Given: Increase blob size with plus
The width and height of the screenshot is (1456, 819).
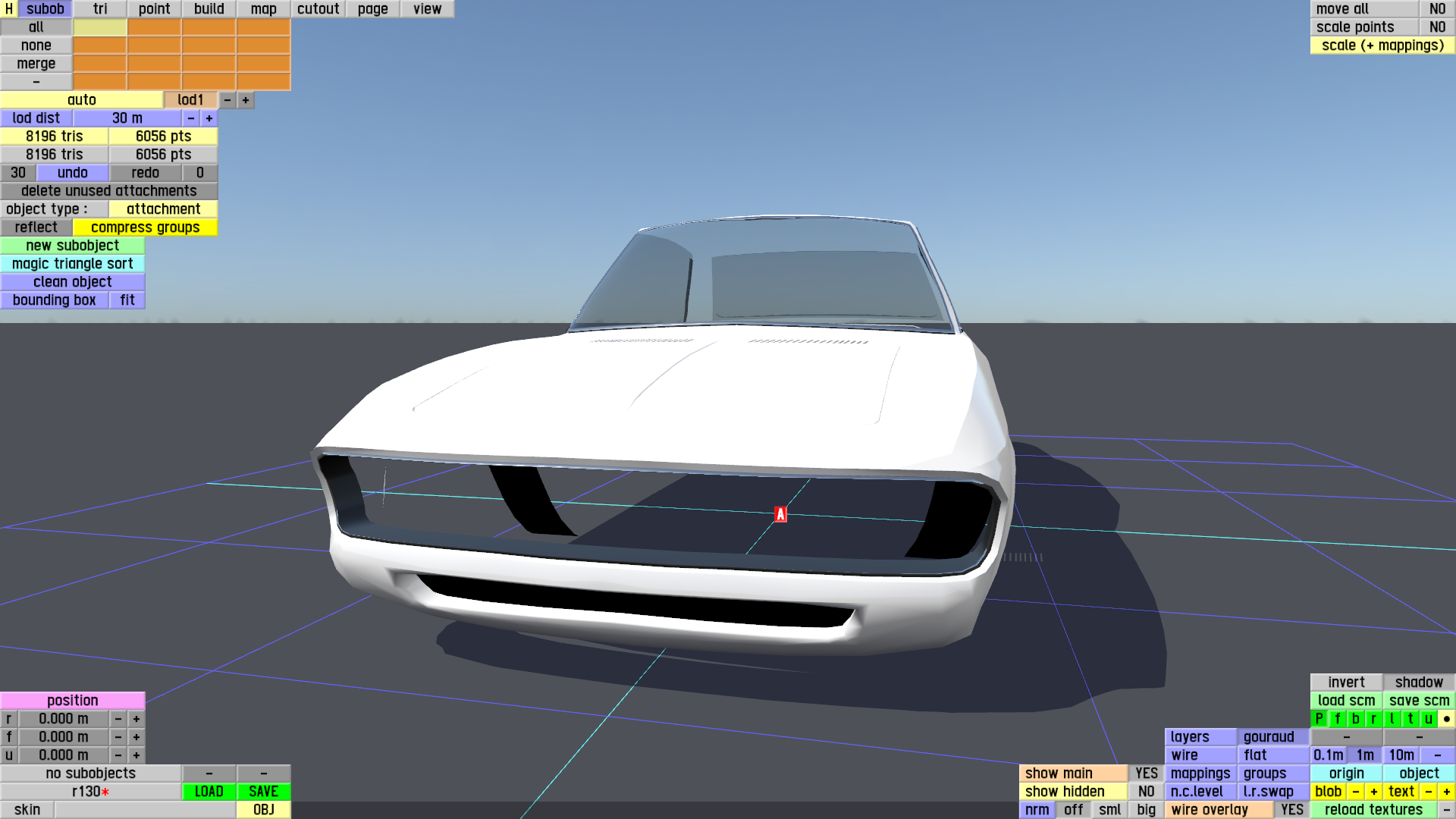Looking at the screenshot, I should tap(1373, 791).
